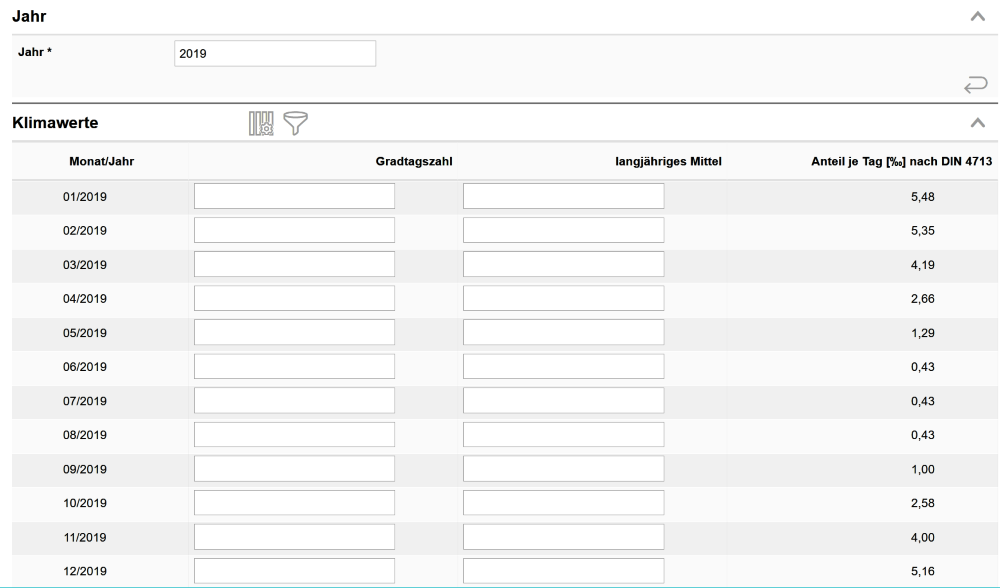Collapse the Jahr section

[x=979, y=18]
